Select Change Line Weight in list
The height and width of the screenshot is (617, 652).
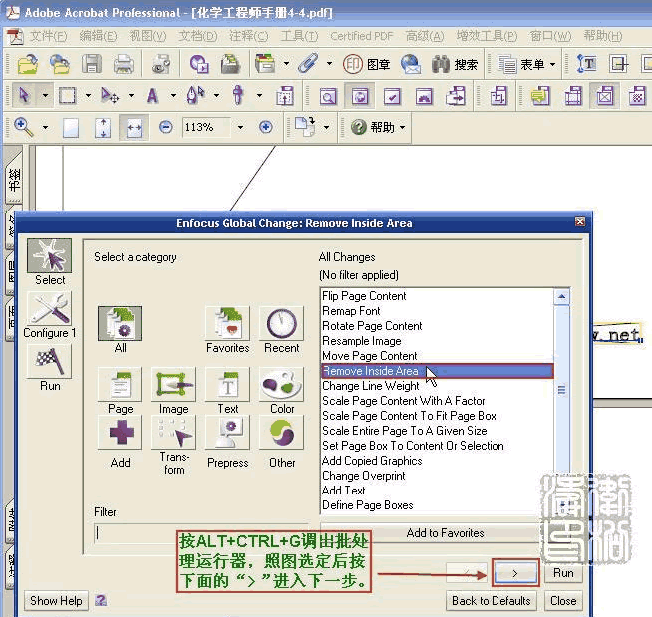[x=437, y=386]
